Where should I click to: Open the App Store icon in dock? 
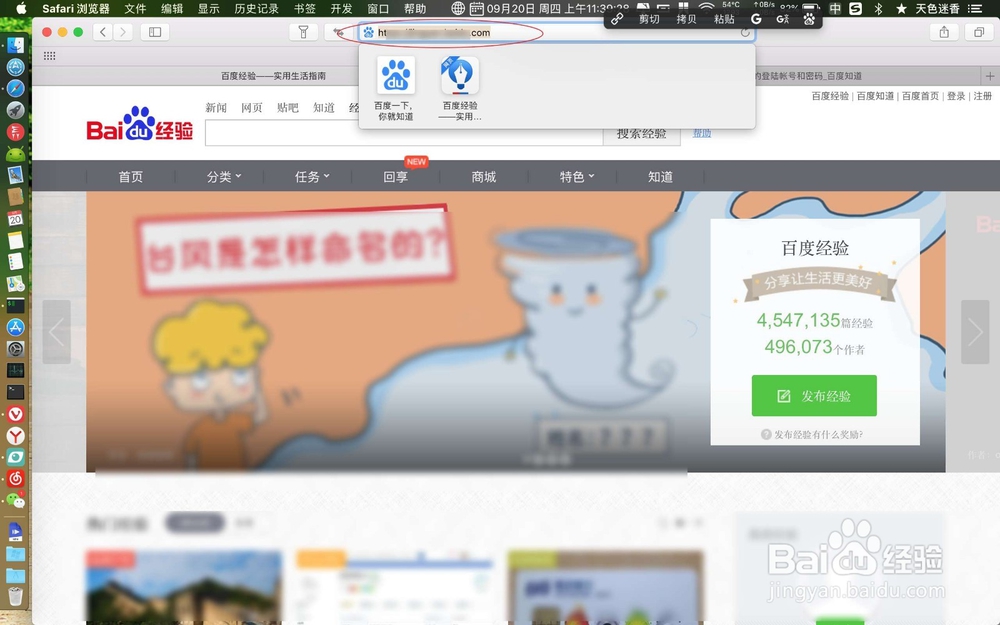coord(15,327)
